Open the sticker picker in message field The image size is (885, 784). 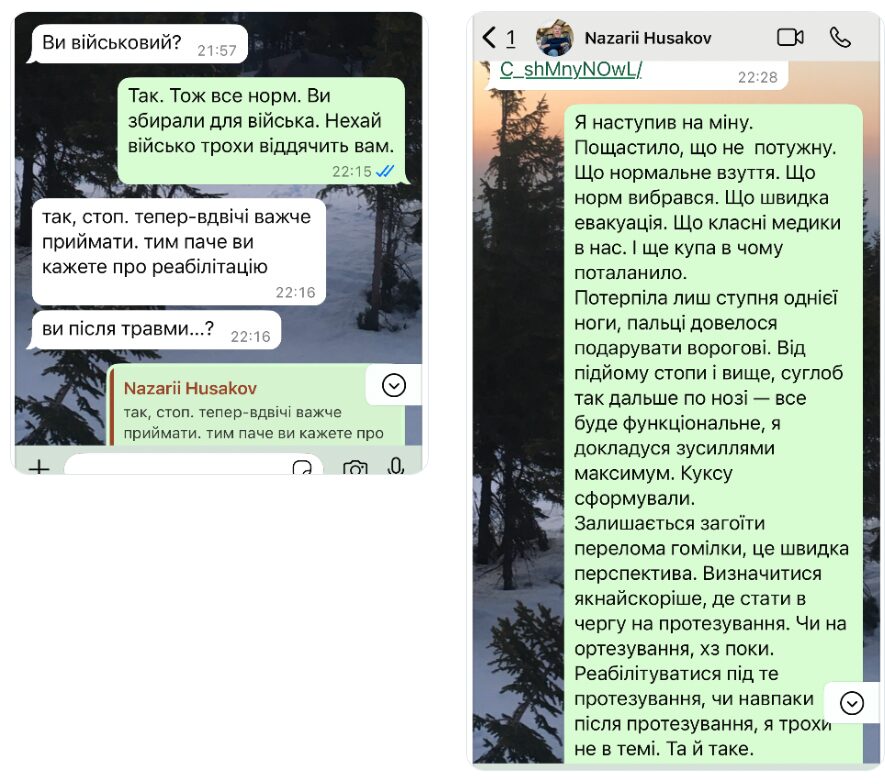pyautogui.click(x=302, y=468)
